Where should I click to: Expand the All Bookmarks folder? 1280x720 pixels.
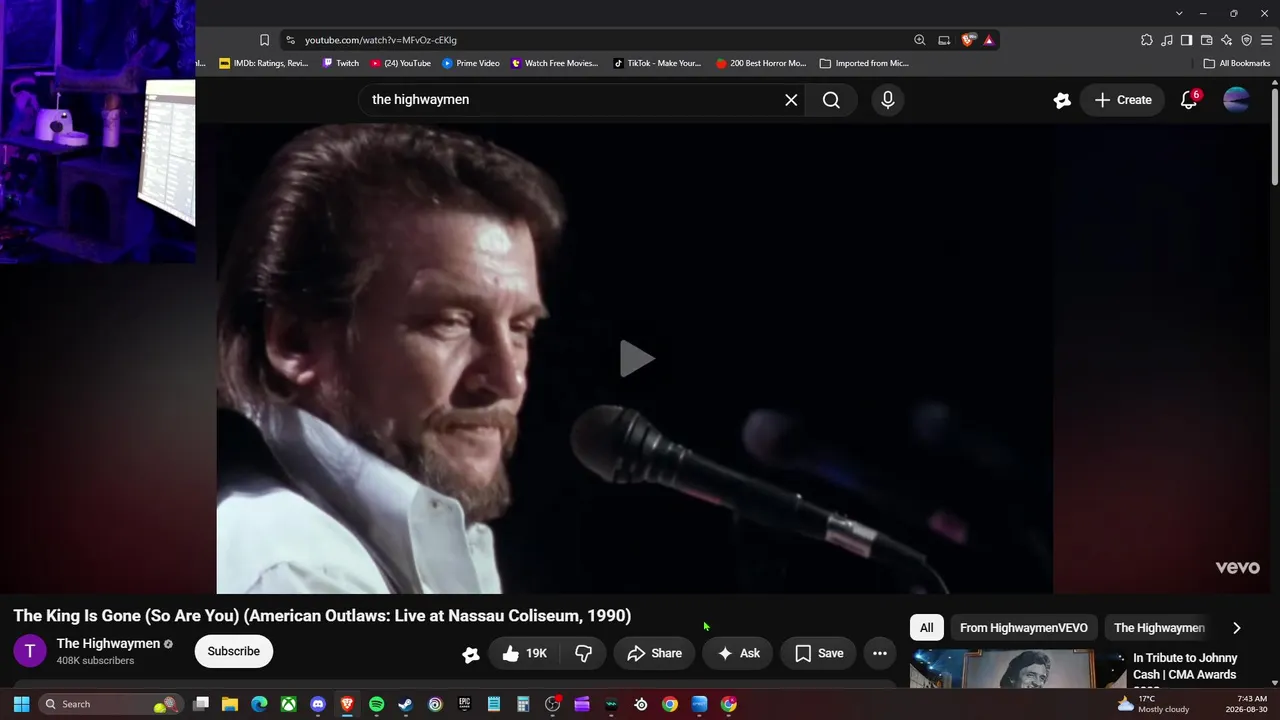[x=1237, y=63]
